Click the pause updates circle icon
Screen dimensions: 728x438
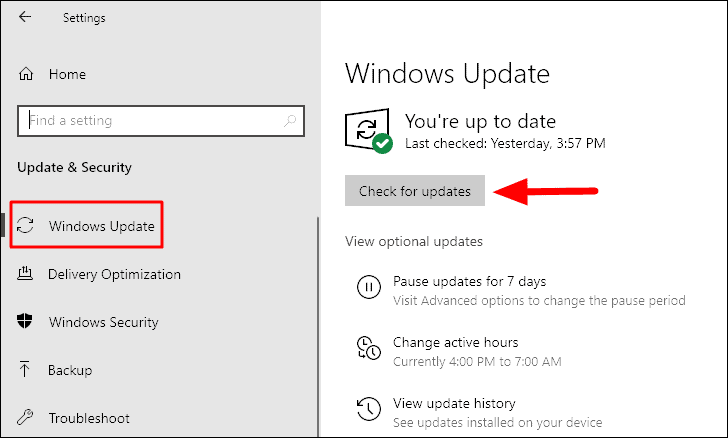(x=369, y=287)
